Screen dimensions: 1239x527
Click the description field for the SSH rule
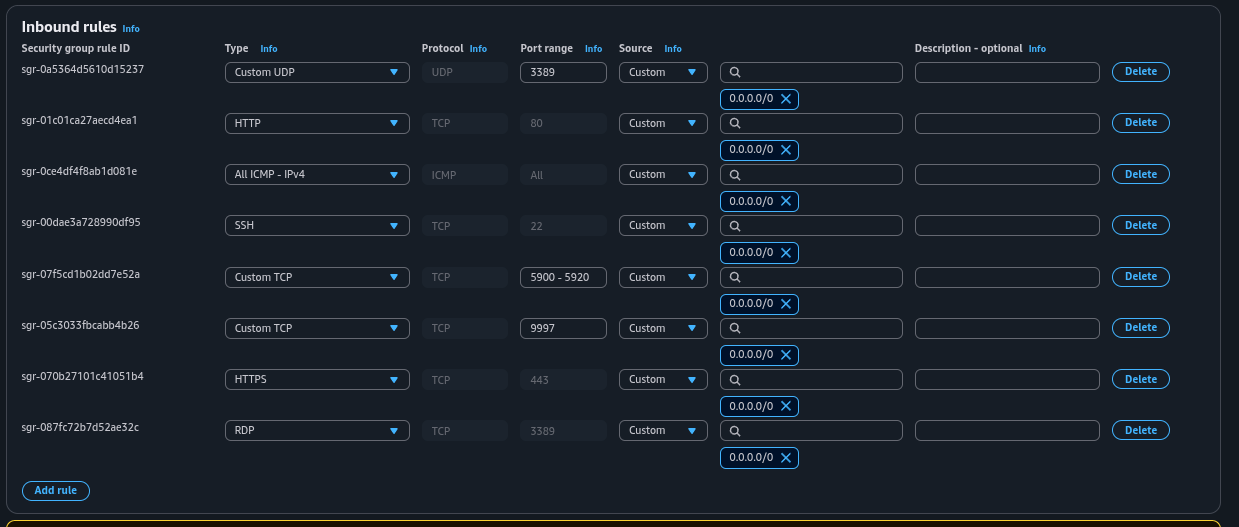tap(1006, 226)
